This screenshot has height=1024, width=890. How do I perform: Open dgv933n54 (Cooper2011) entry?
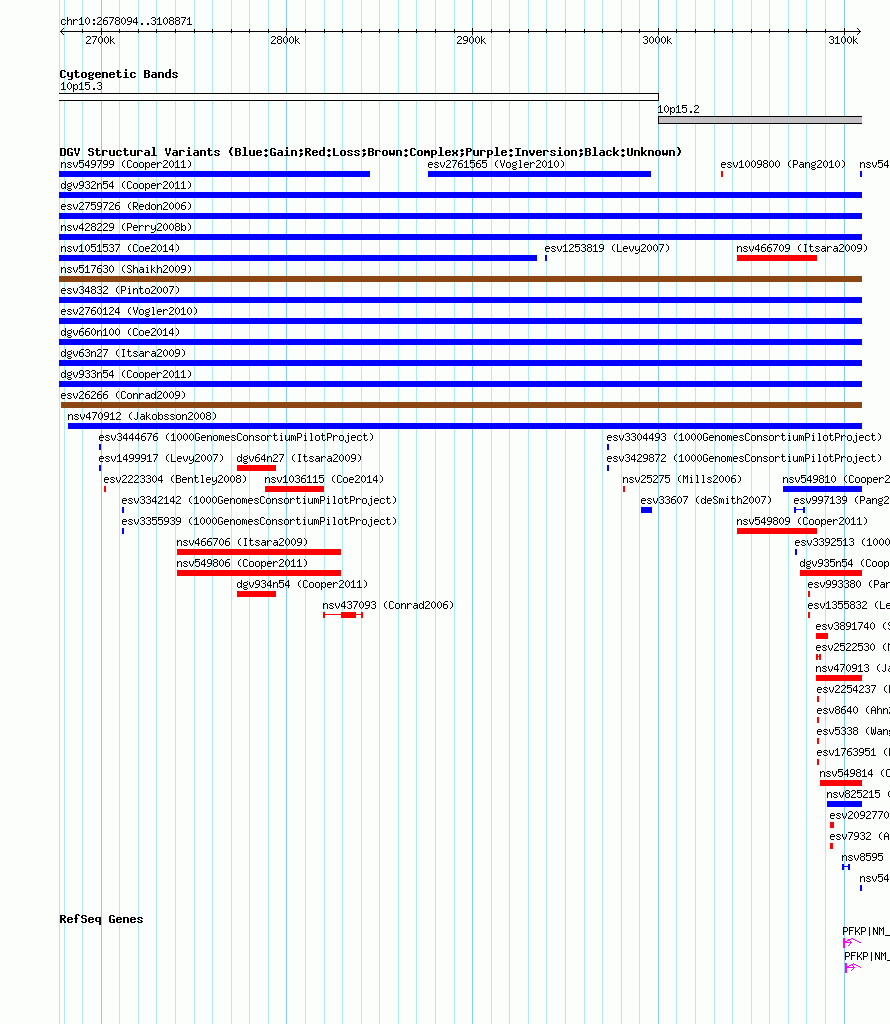point(126,374)
